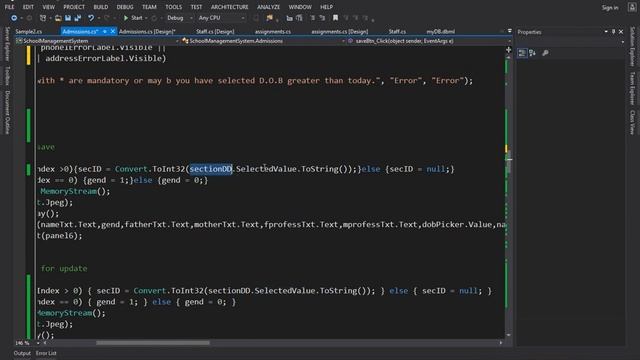
Task: Click the Undo toolbar icon
Action: [91, 18]
